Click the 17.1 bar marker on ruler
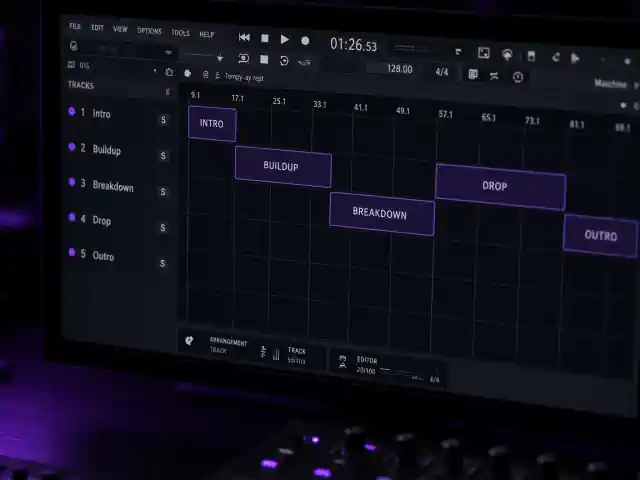 tap(238, 98)
